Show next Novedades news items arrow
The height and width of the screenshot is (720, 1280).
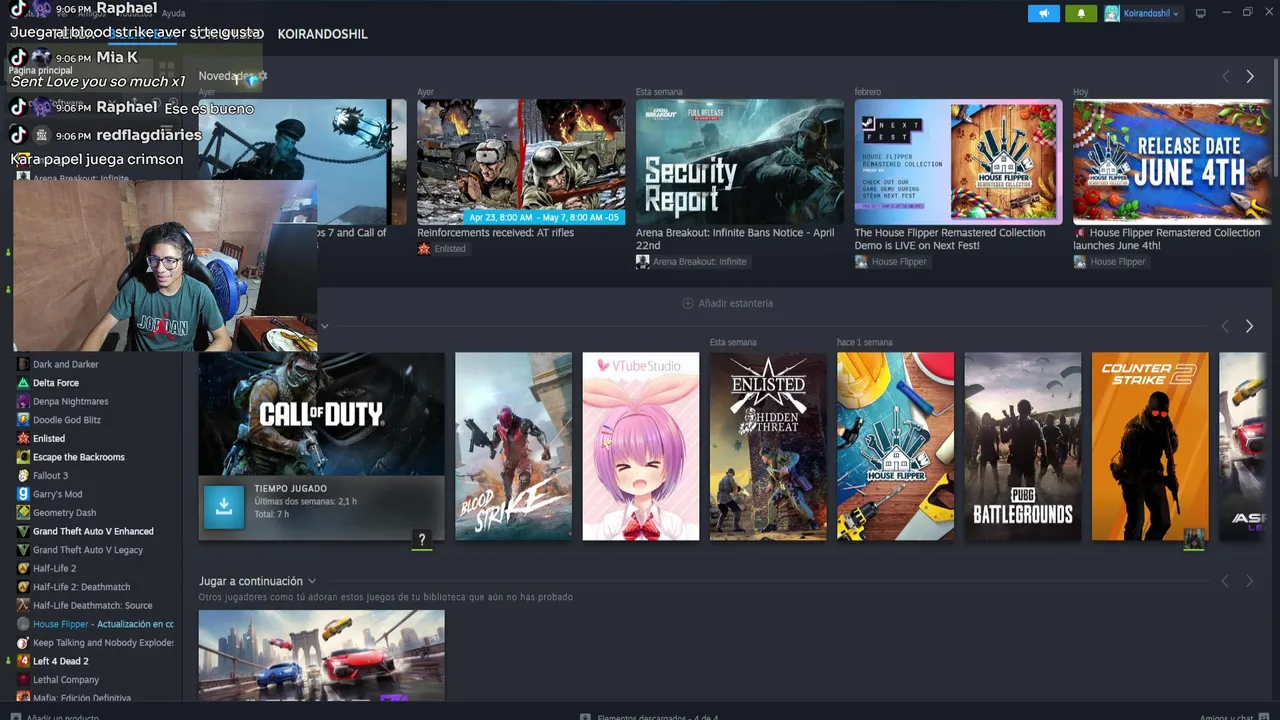pos(1250,76)
